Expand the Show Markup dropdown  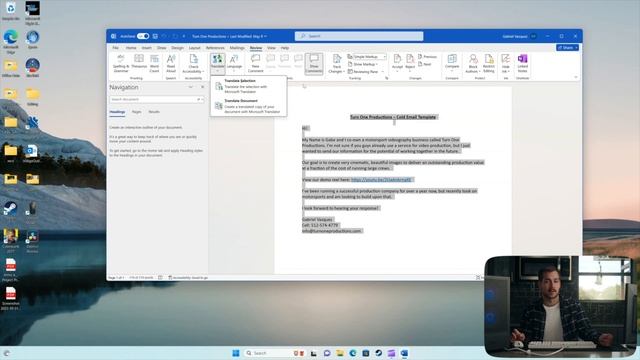pyautogui.click(x=363, y=64)
